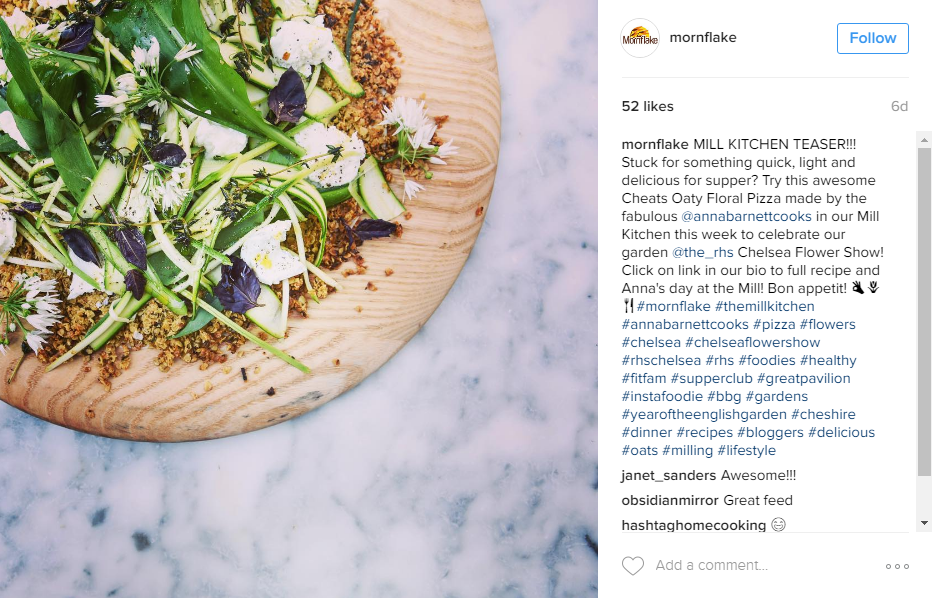Open obsidianmirror commenter profile
932x598 pixels.
(670, 501)
